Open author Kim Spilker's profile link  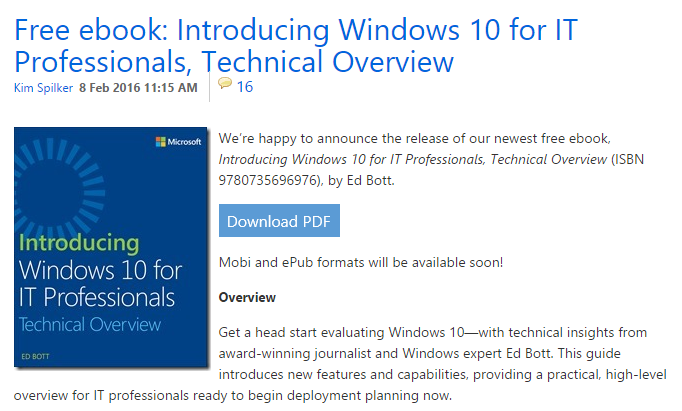pos(44,87)
